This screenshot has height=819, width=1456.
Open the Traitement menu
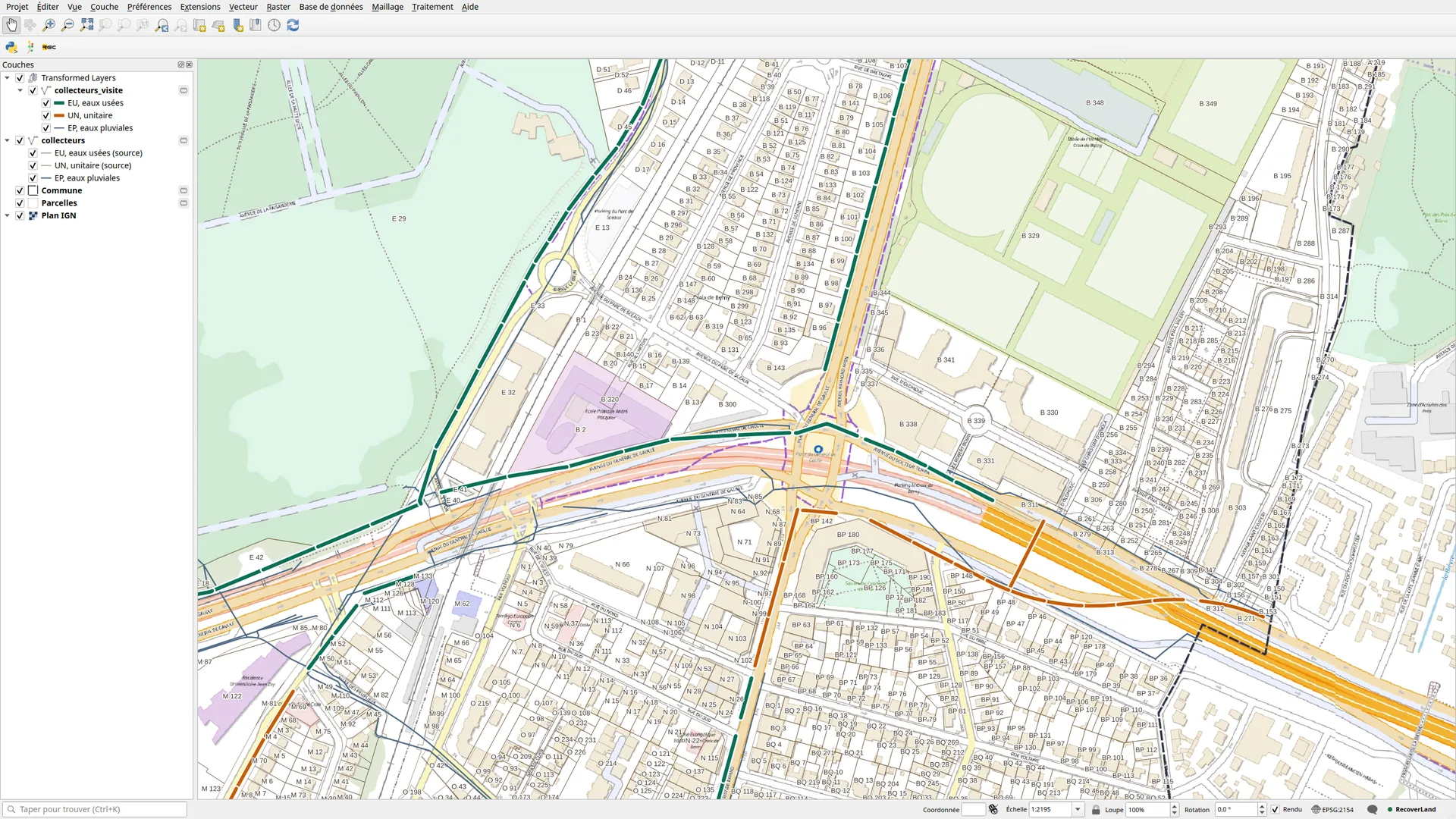432,7
